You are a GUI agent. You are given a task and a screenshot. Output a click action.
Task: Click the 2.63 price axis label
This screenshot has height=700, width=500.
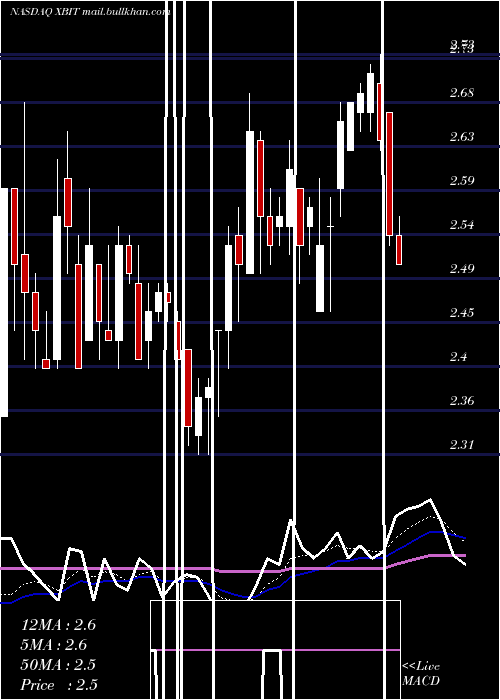pyautogui.click(x=462, y=136)
